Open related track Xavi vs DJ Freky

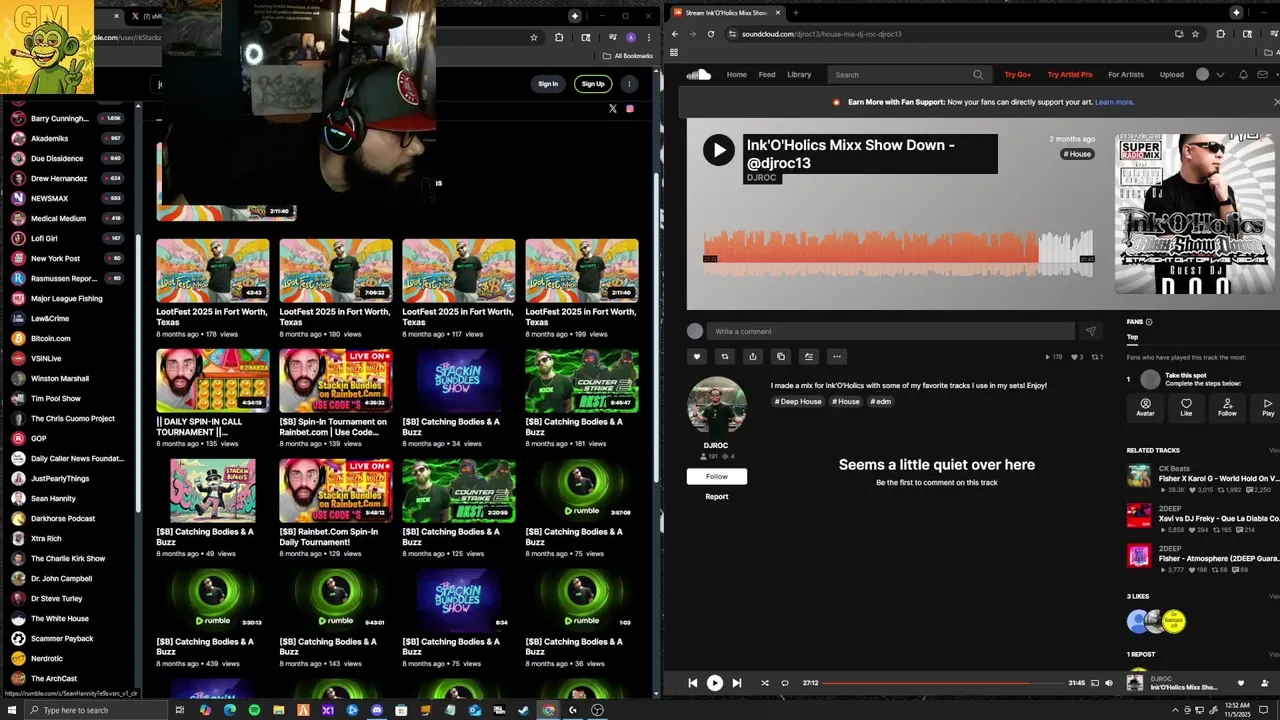click(x=1219, y=519)
